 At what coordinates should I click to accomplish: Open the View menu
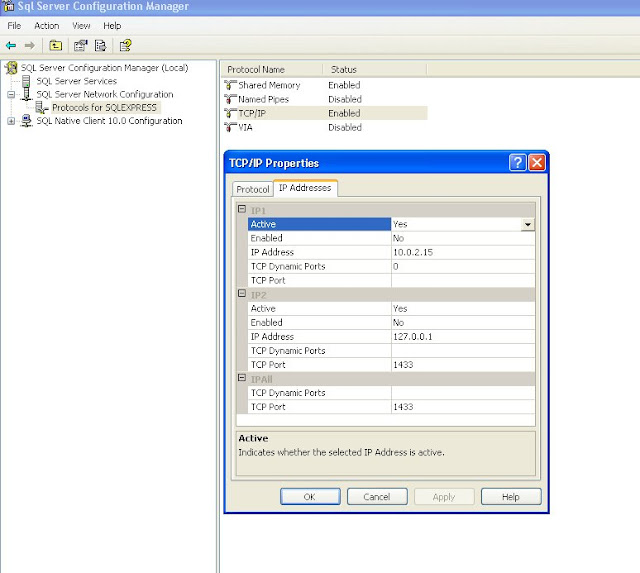(x=81, y=26)
